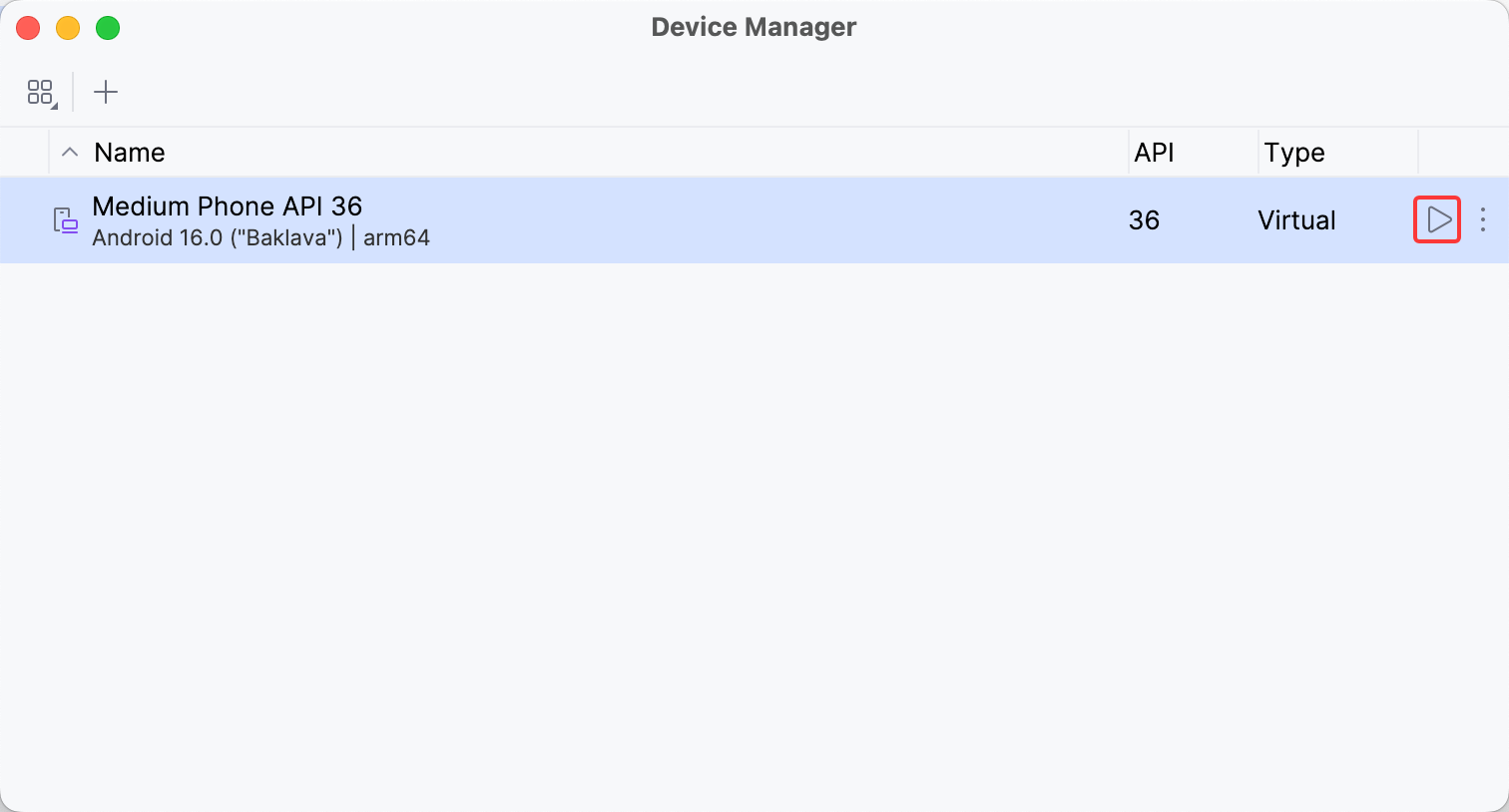
Task: Launch the Medium Phone API 36 emulator
Action: coord(1437,220)
